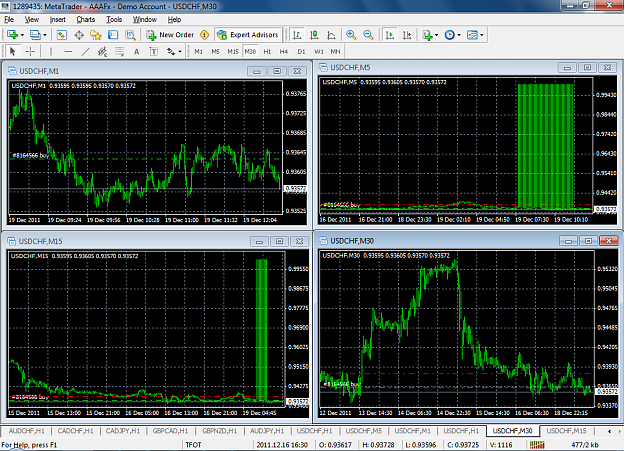This screenshot has width=625, height=451.
Task: Open the Strategy Tester icon
Action: click(x=130, y=35)
